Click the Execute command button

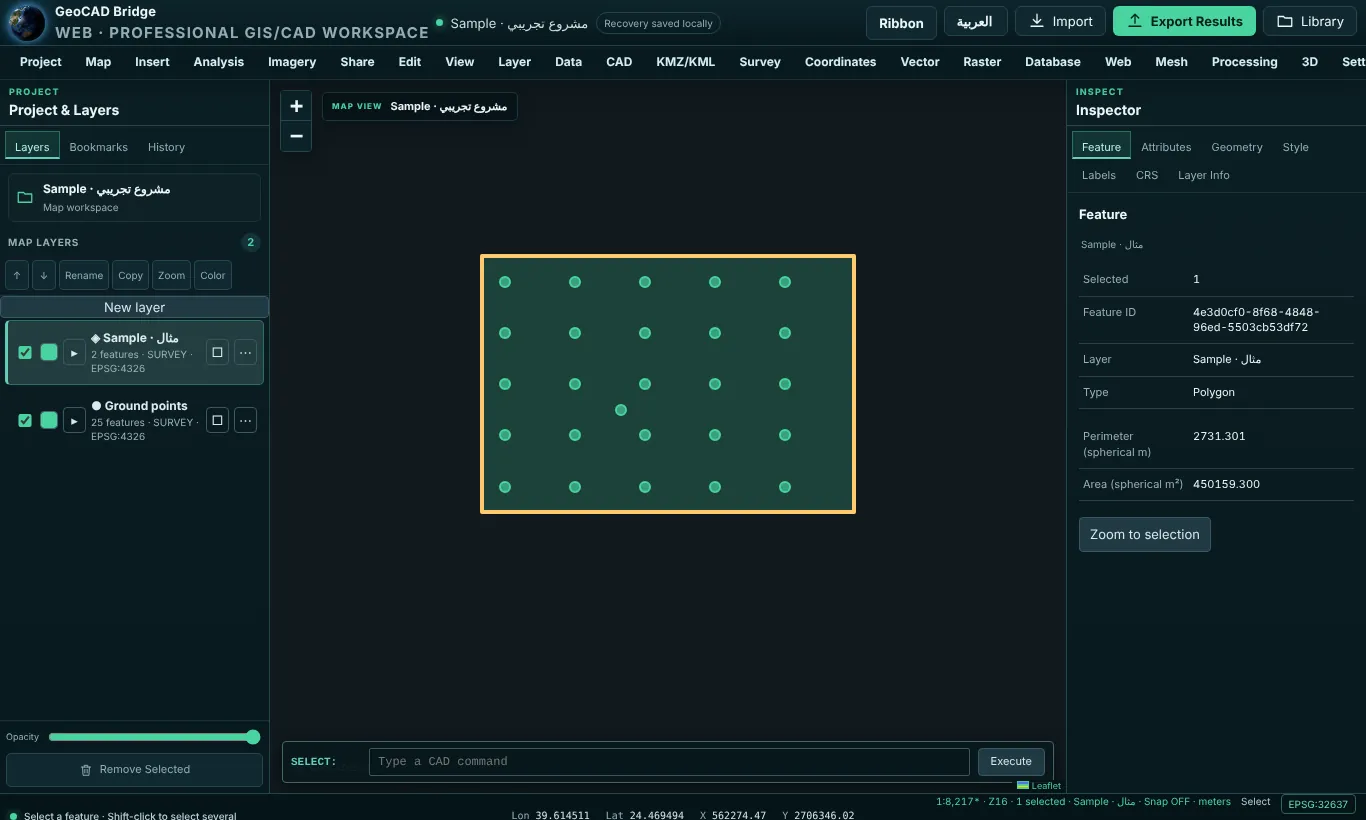1011,761
